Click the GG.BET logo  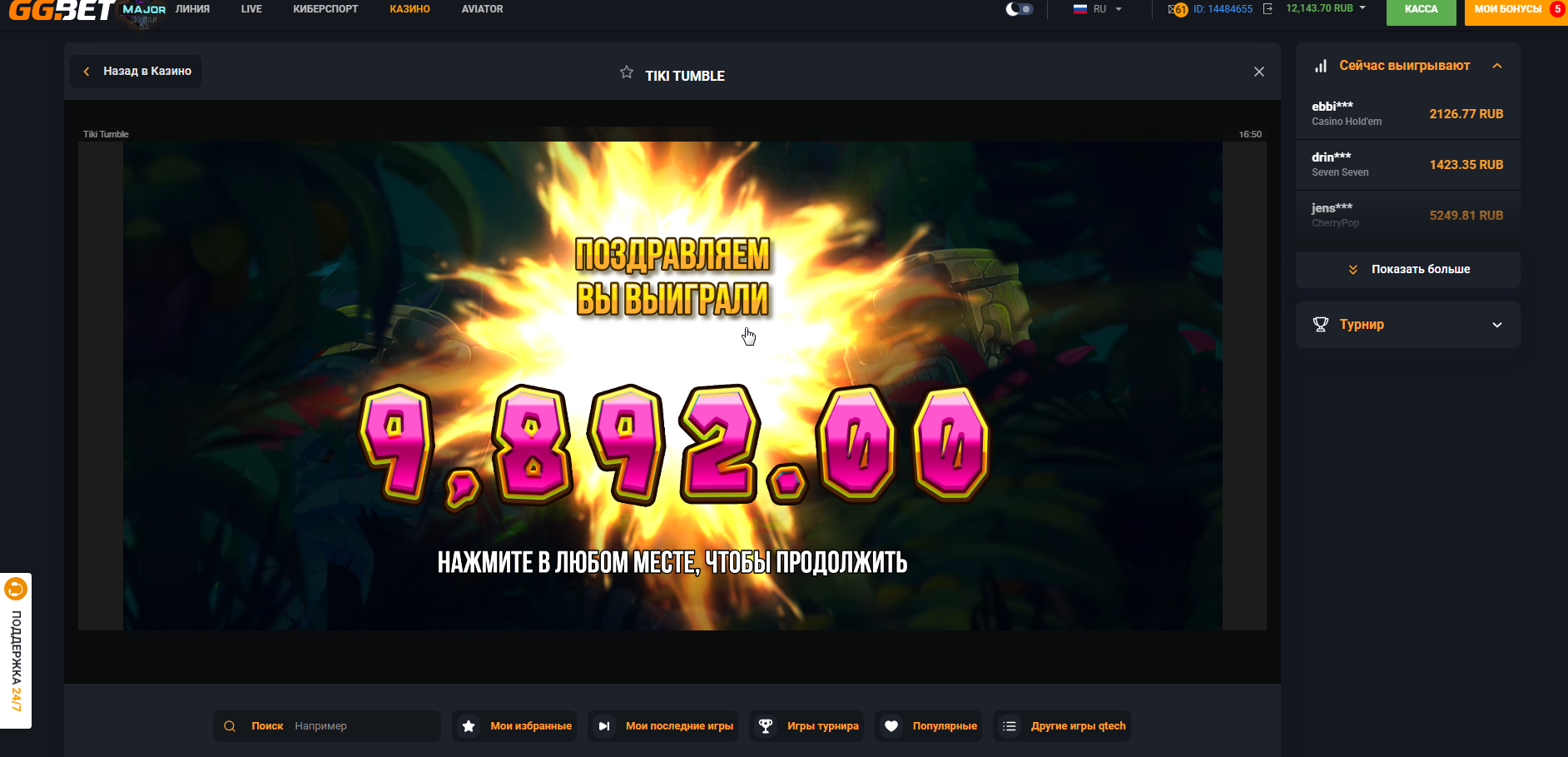[62, 10]
